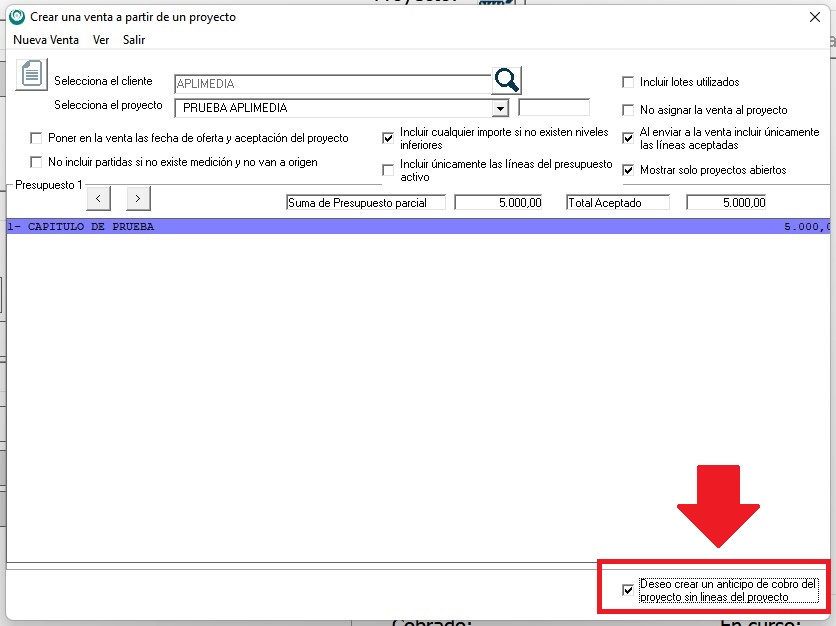Toggle 'No asignar la venta al proyecto'
836x626 pixels.
coord(628,110)
